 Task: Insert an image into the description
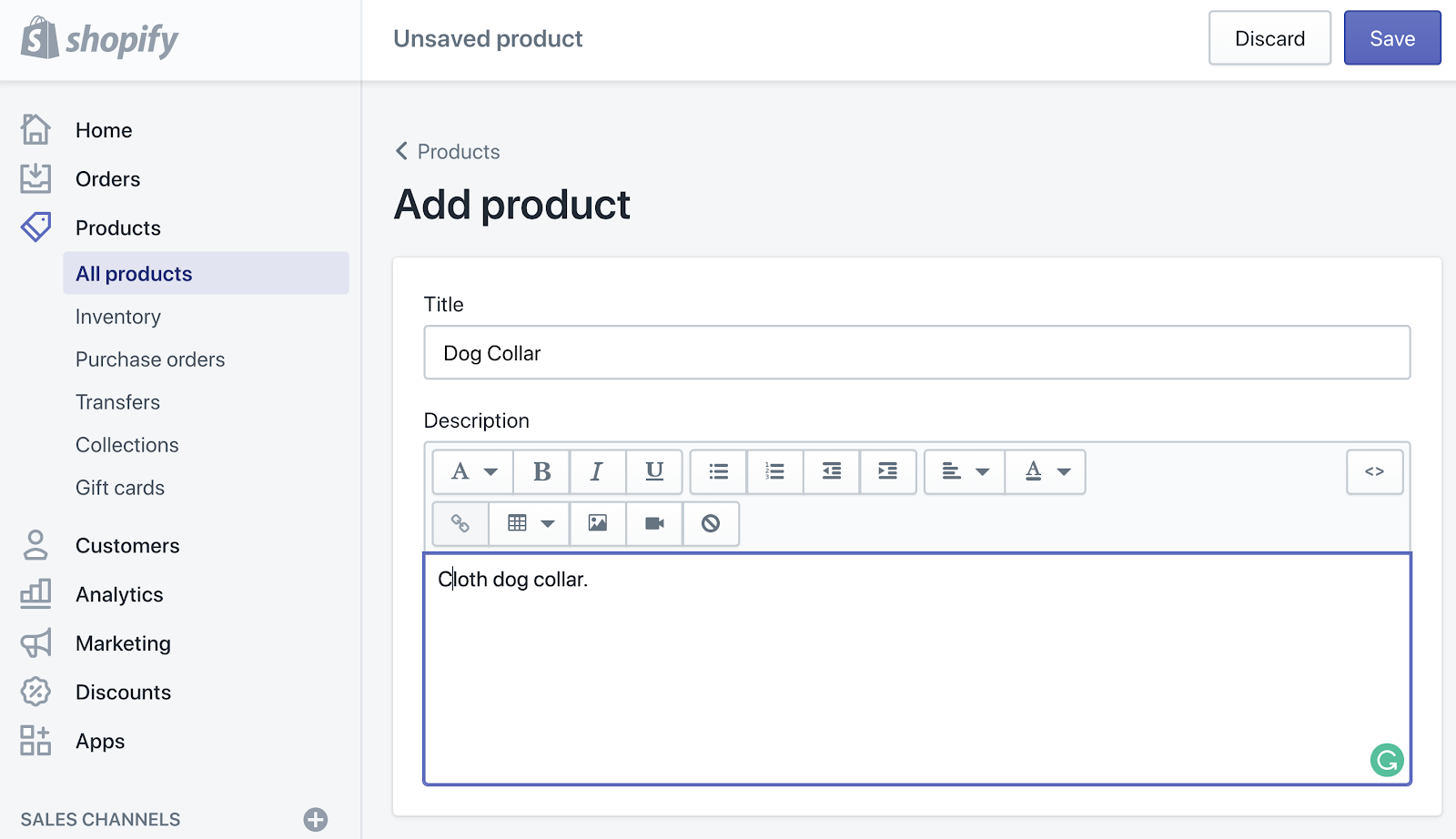pyautogui.click(x=597, y=523)
